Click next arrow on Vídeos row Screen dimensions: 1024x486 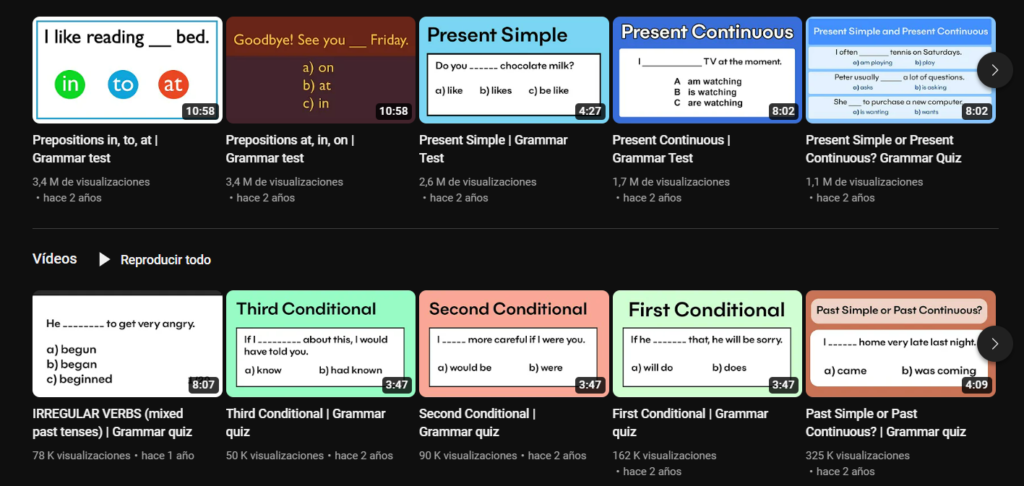[994, 343]
